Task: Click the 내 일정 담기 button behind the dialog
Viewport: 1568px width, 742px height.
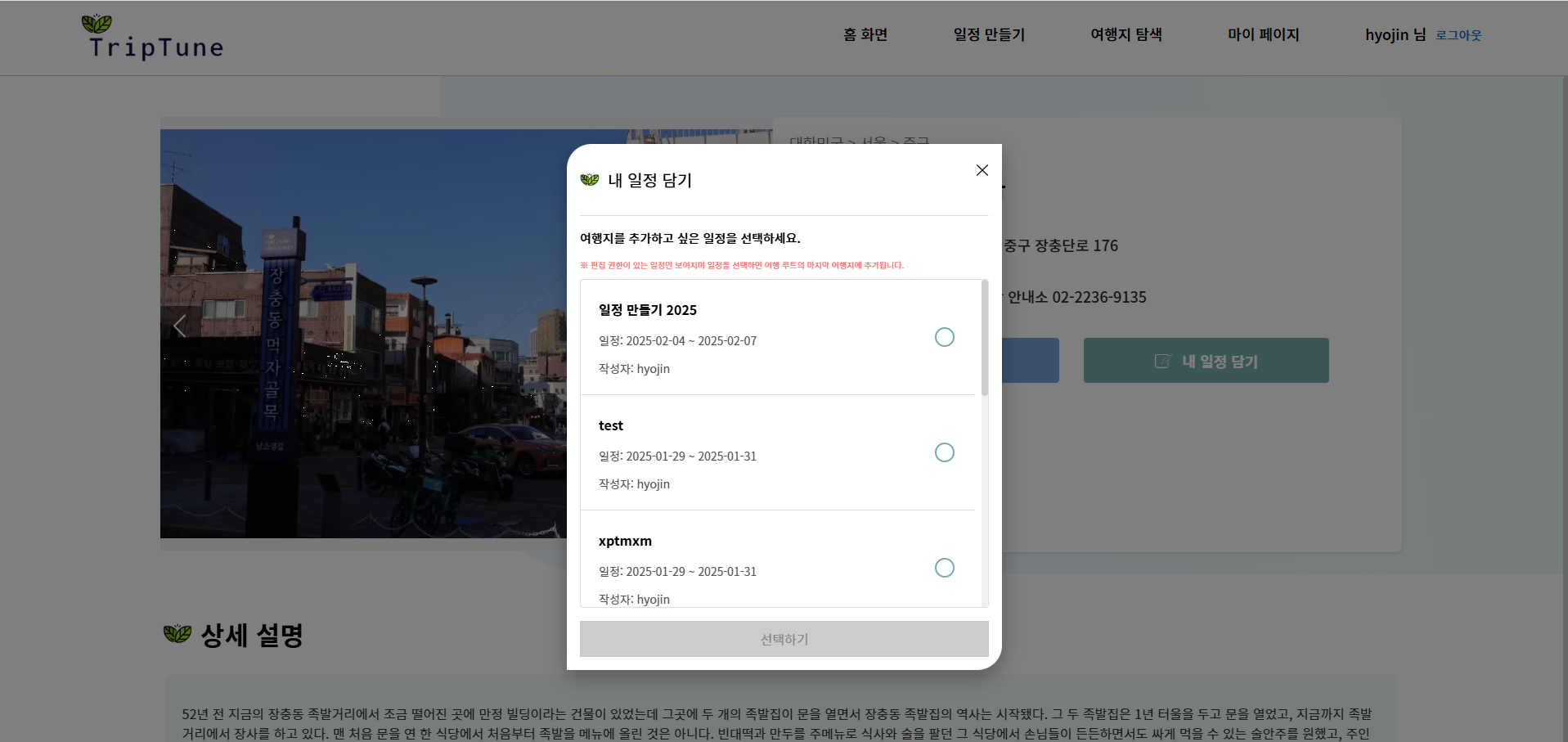Action: 1206,361
